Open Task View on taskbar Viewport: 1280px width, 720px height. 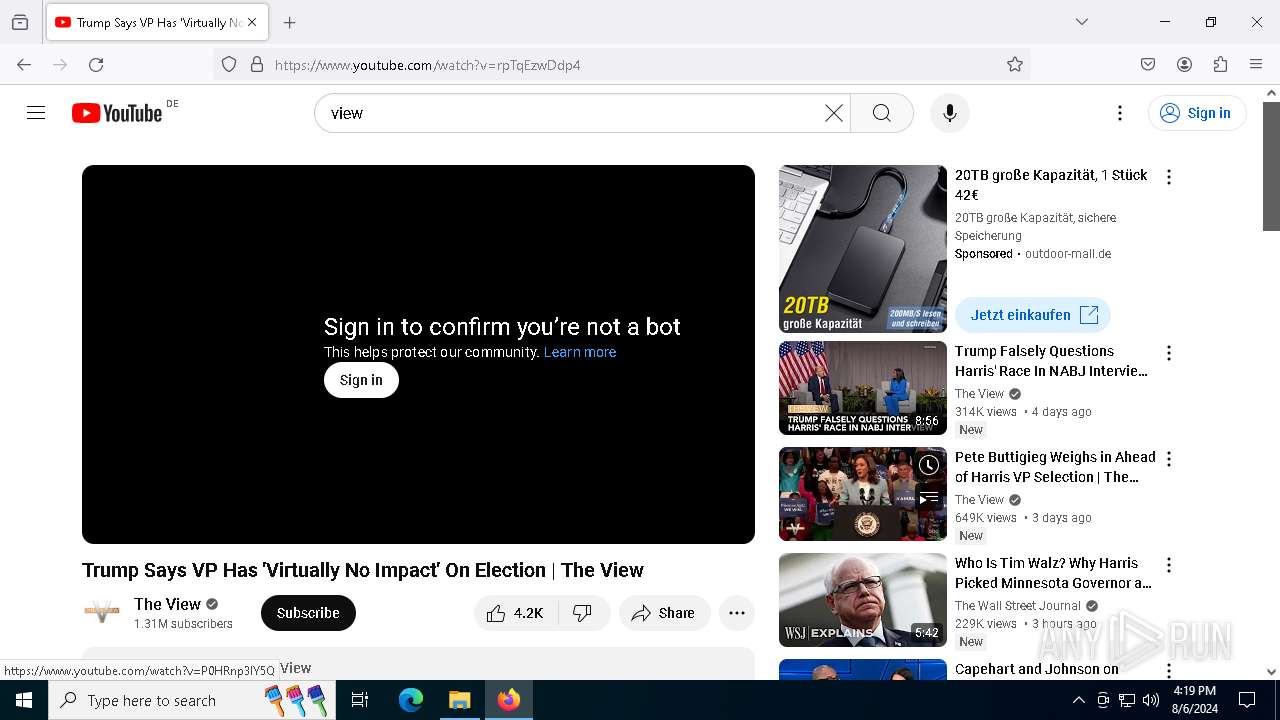[x=360, y=700]
